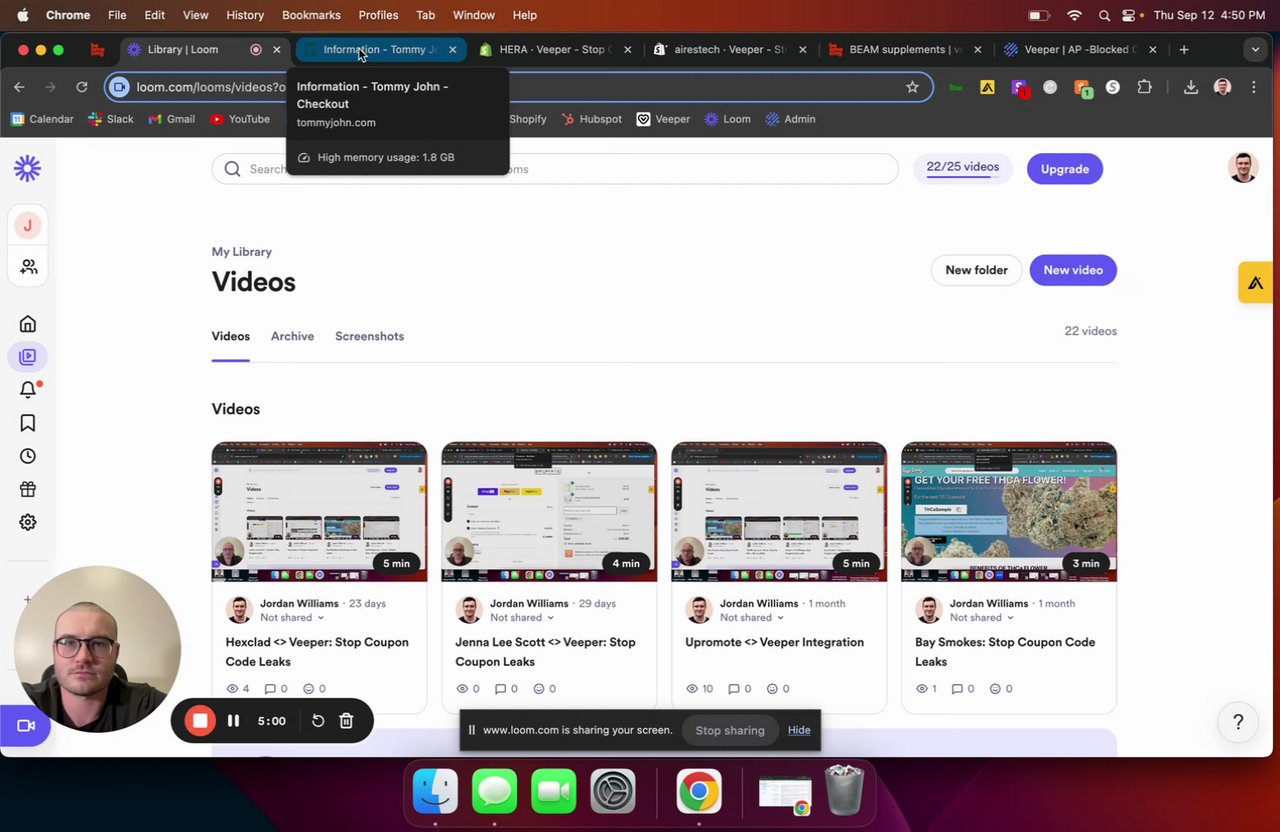Click the help question mark button

1238,722
